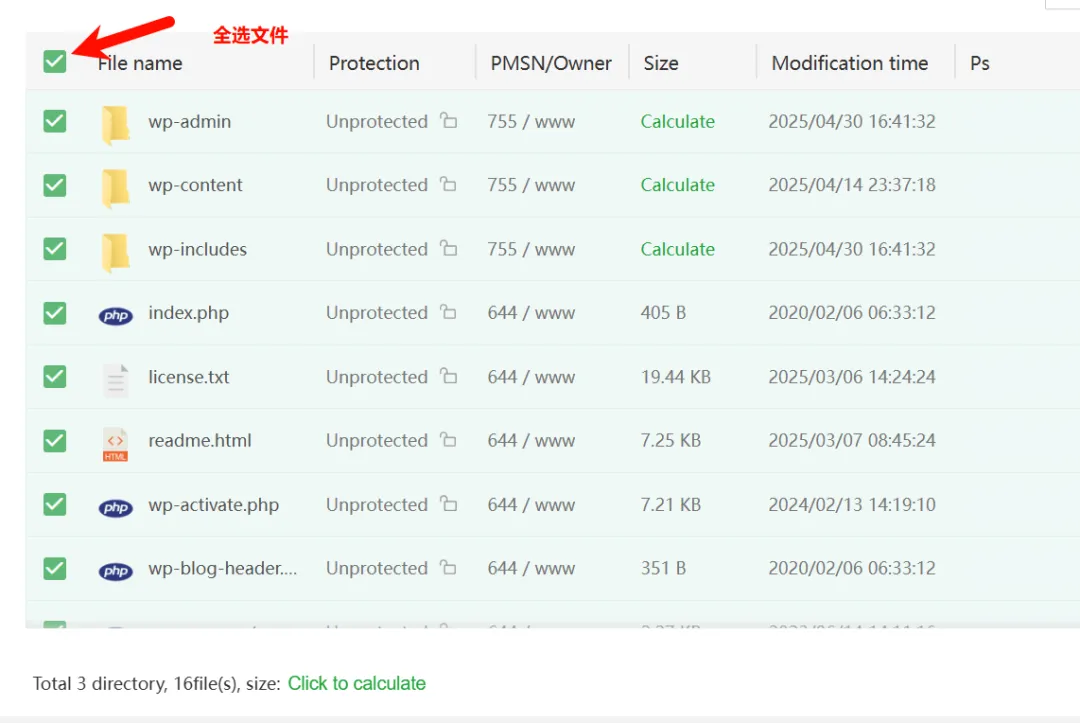Uncheck the index.php row checkbox
Viewport: 1080px width, 723px height.
[x=54, y=313]
